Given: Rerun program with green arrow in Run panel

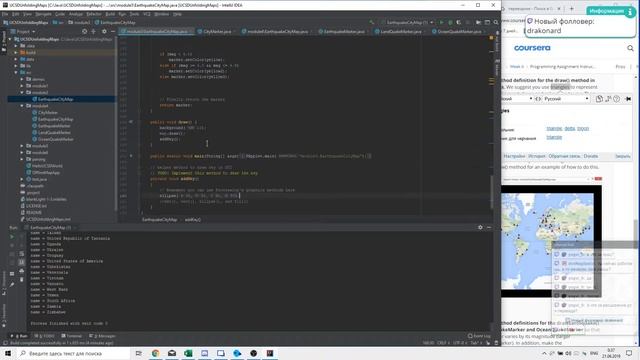Looking at the screenshot, I should tap(12, 237).
